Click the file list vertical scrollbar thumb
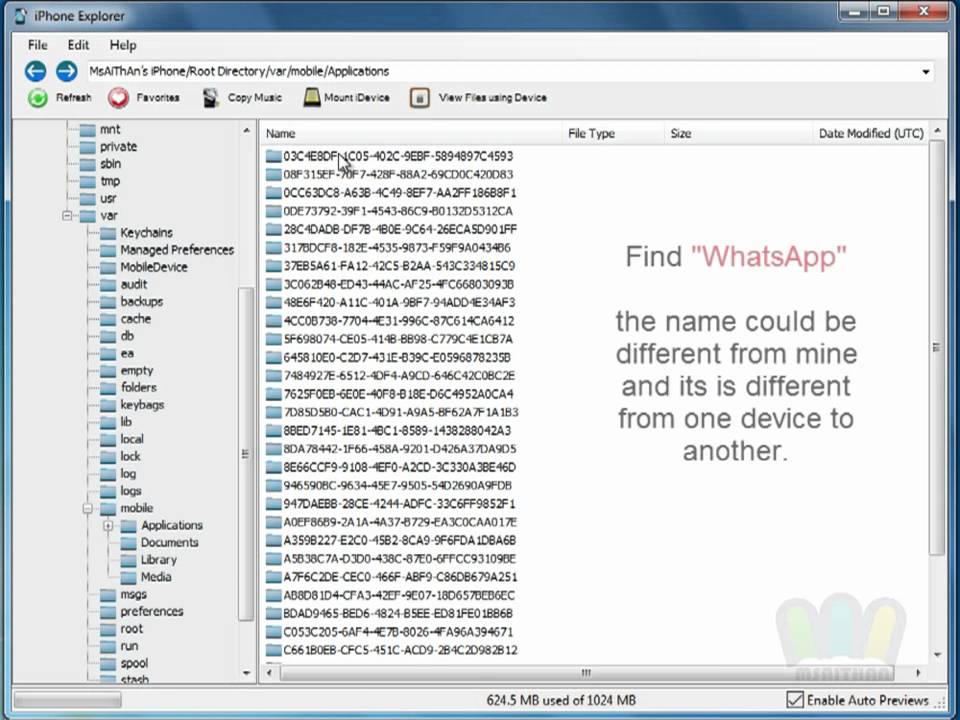Viewport: 960px width, 720px height. click(x=936, y=348)
